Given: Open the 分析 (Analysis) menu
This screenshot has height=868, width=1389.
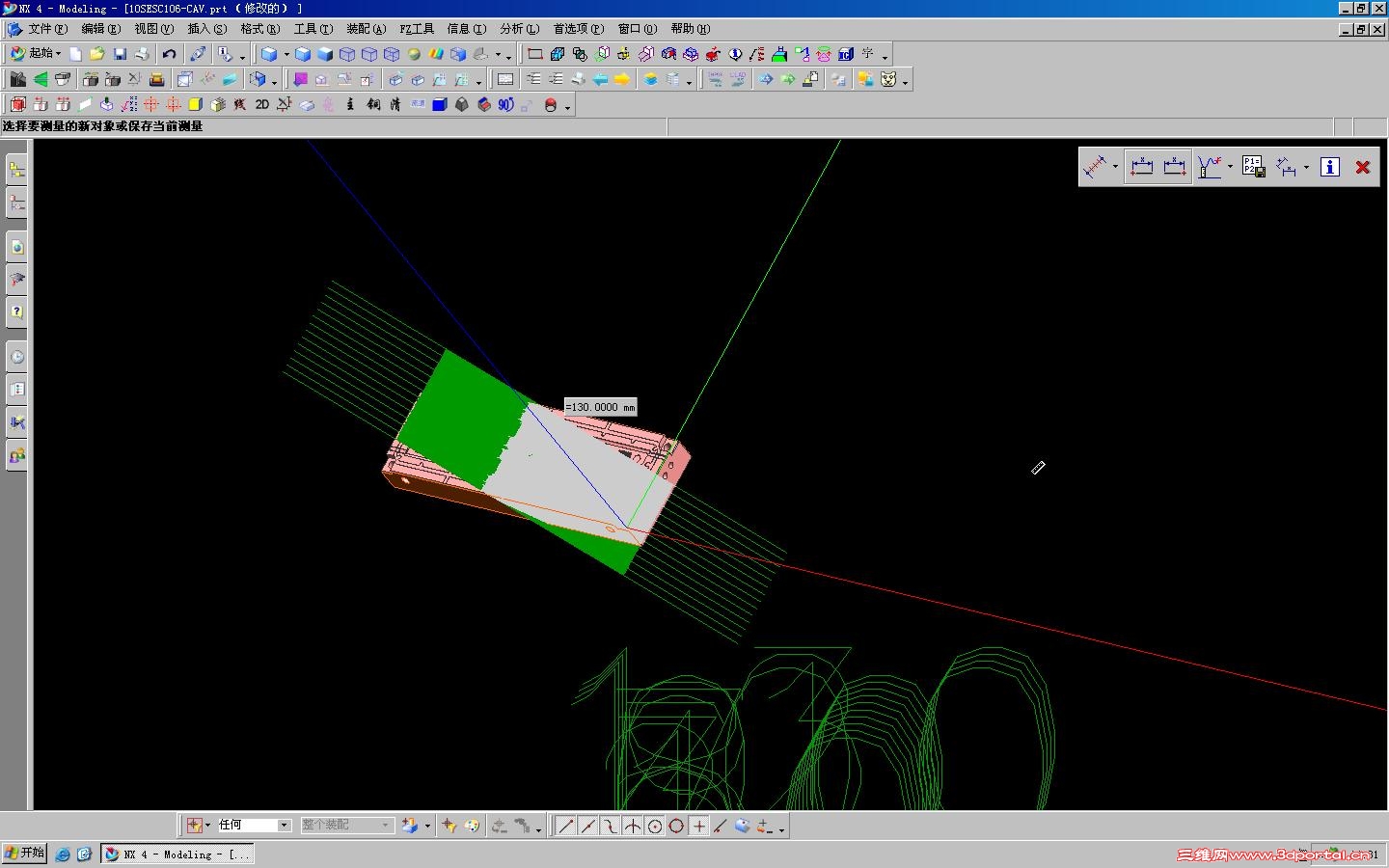Looking at the screenshot, I should 519,29.
